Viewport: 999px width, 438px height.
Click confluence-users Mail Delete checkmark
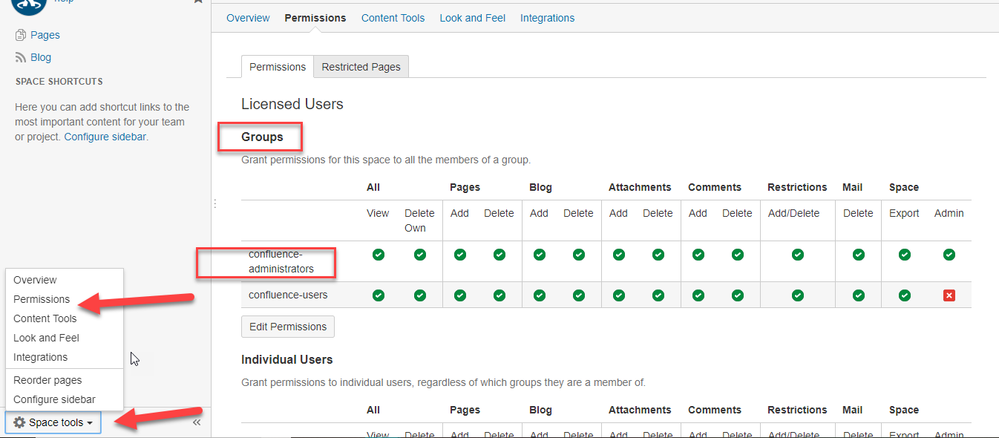pos(859,295)
